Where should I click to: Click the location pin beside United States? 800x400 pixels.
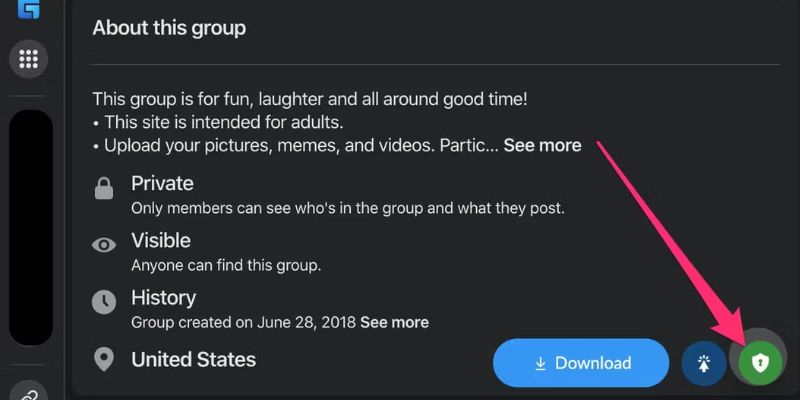pyautogui.click(x=104, y=360)
